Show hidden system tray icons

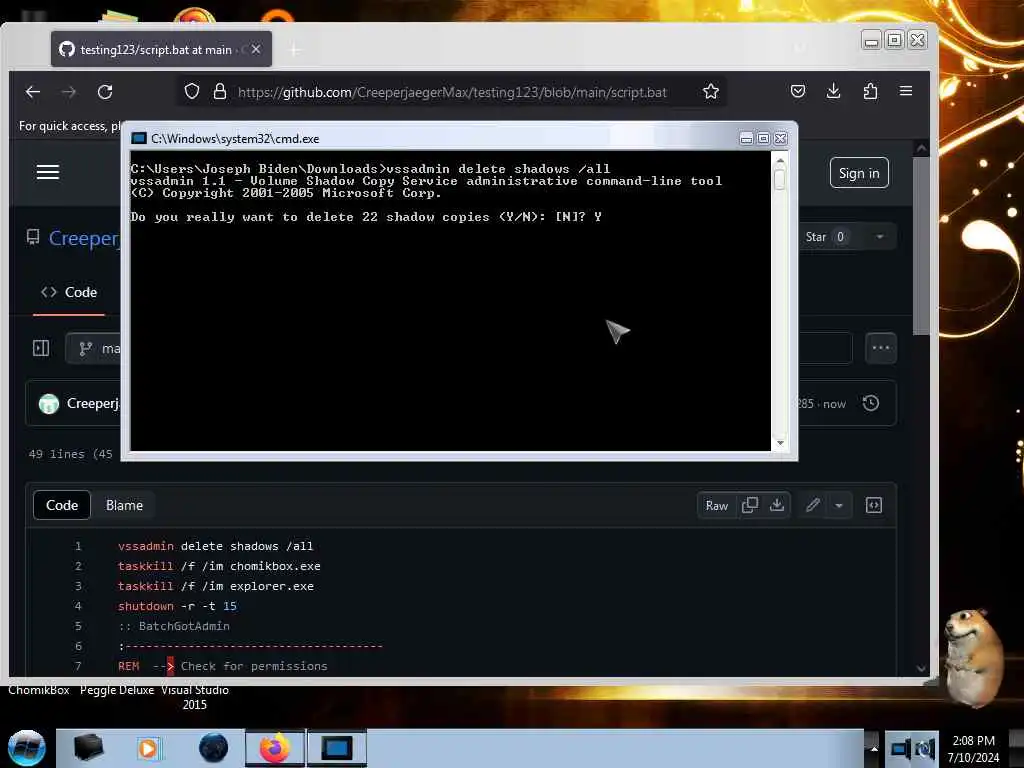[x=873, y=748]
